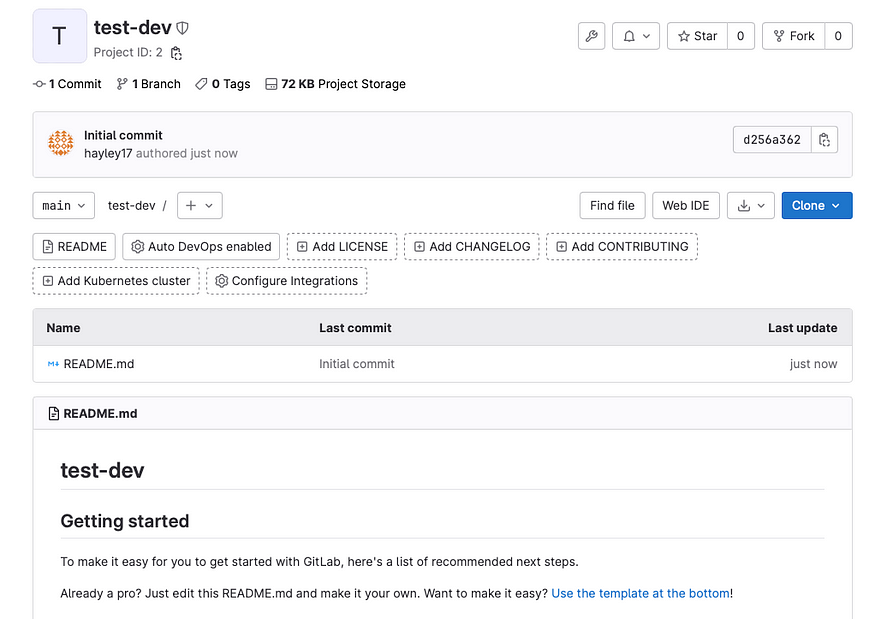
Task: Click the document icon in the README.md header
Action: pyautogui.click(x=54, y=414)
